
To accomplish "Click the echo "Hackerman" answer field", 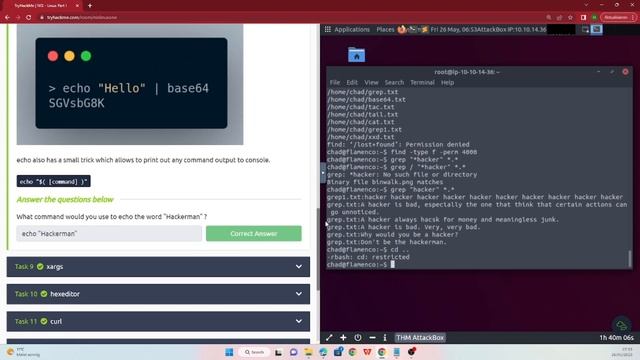I will point(109,233).
